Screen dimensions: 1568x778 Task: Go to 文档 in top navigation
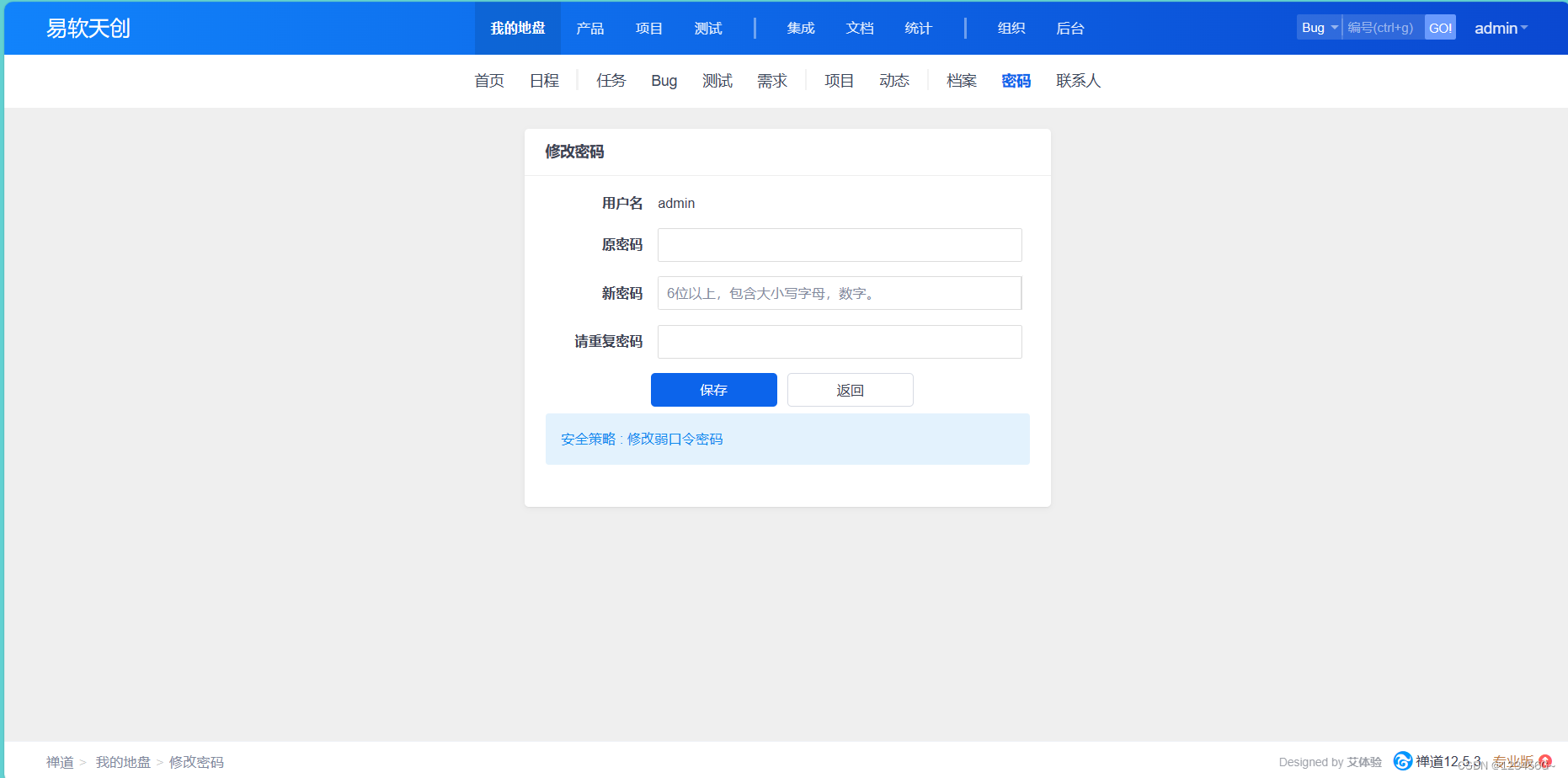(859, 28)
